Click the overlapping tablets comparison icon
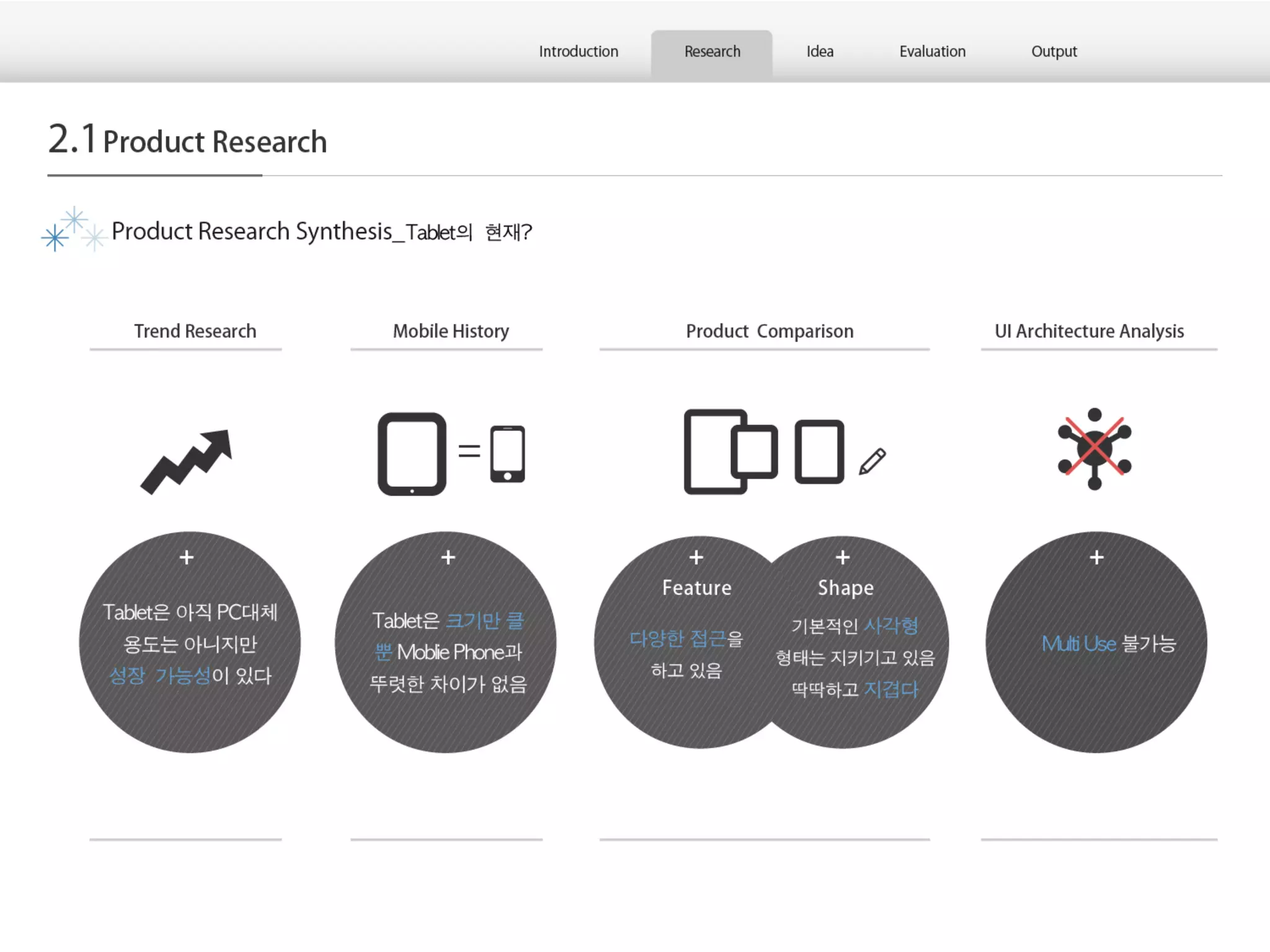The width and height of the screenshot is (1270, 952). point(730,451)
